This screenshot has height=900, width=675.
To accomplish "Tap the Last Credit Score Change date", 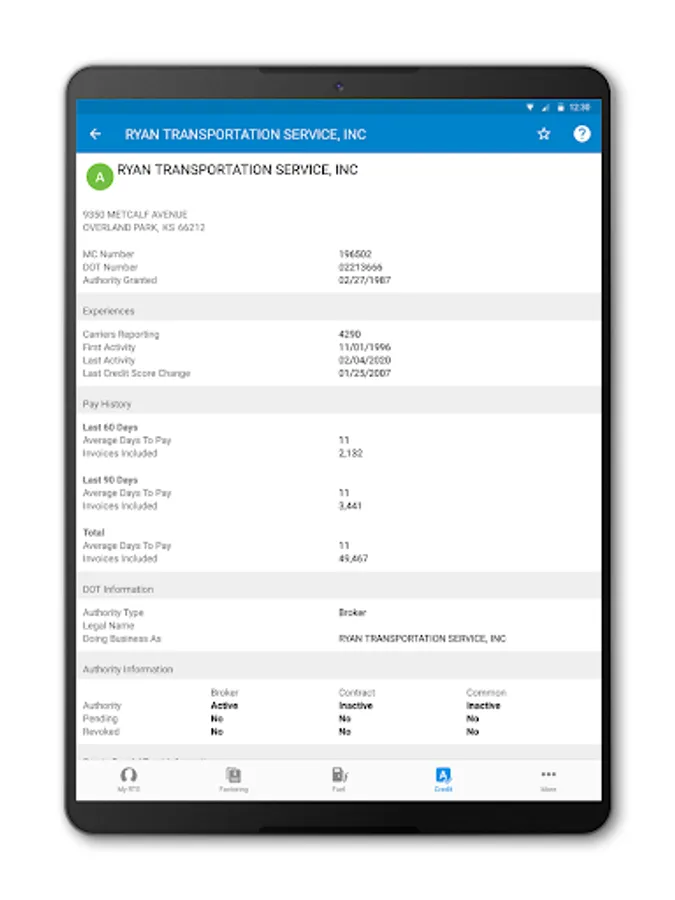I will (x=364, y=373).
